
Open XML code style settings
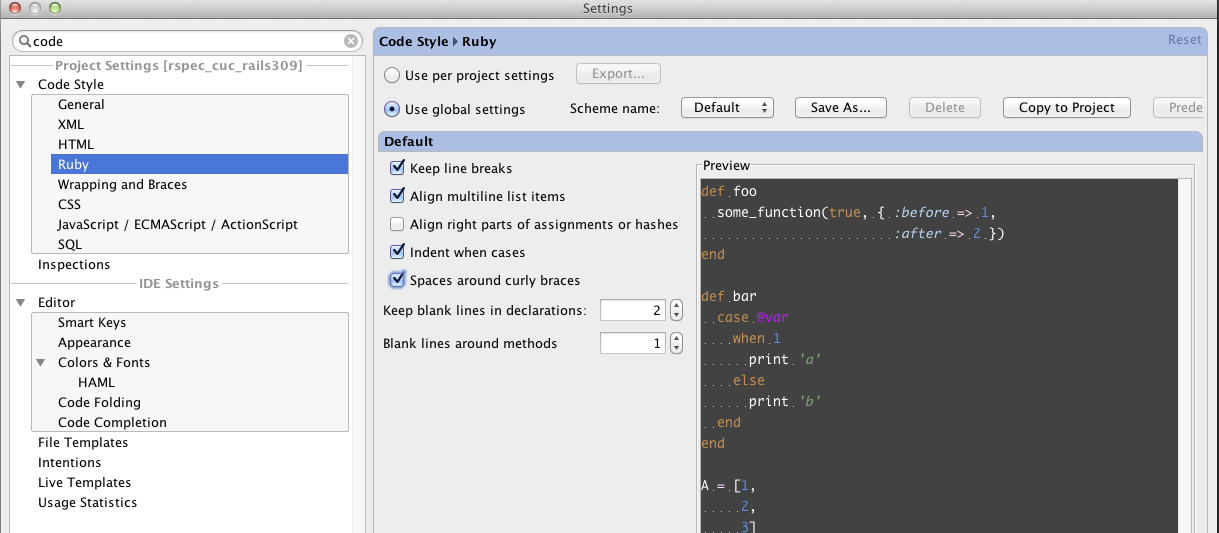71,124
